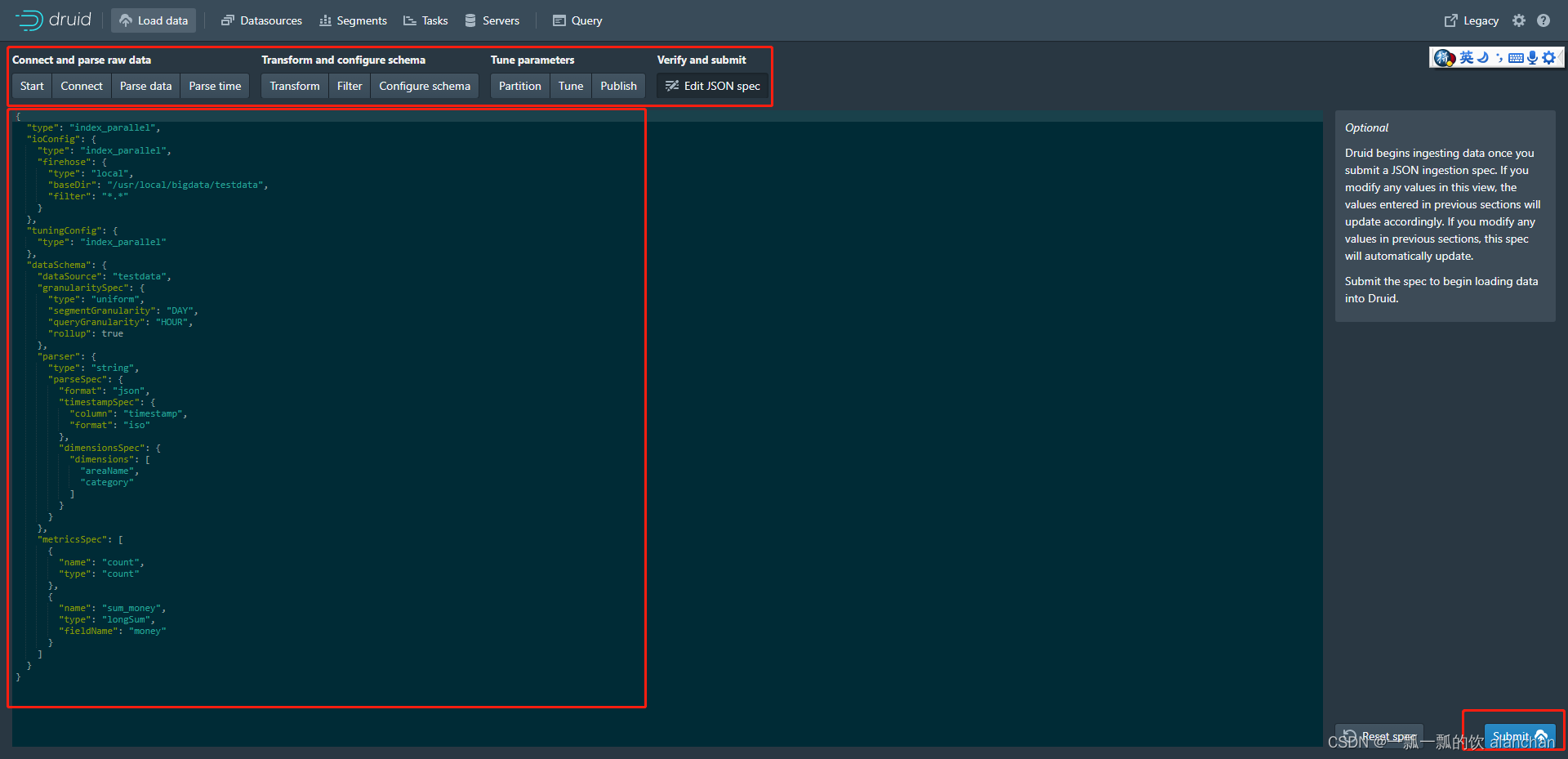Image resolution: width=1568 pixels, height=759 pixels.
Task: Go to the Connect step
Action: coord(82,86)
